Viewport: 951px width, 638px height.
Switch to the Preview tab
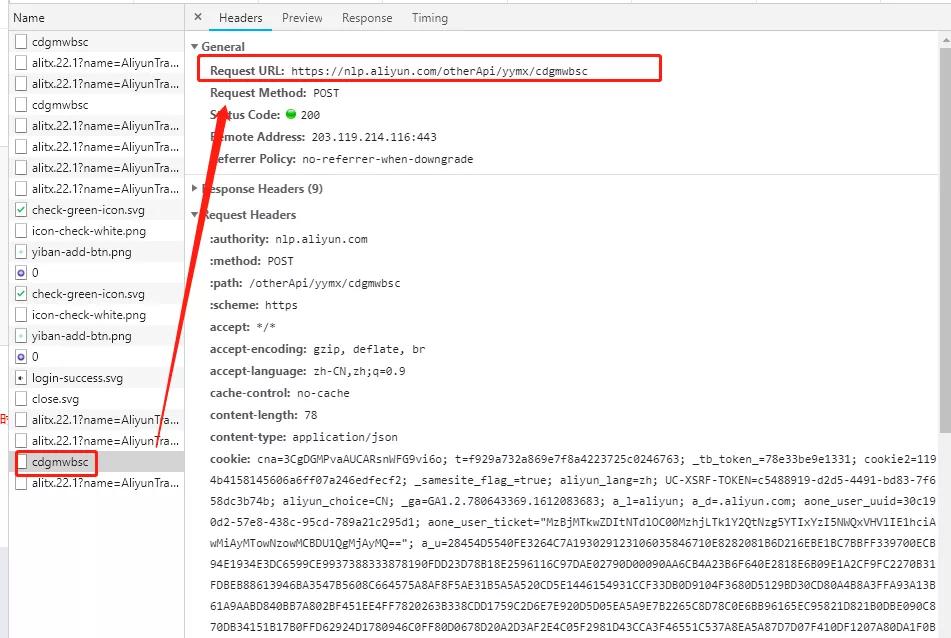(302, 18)
